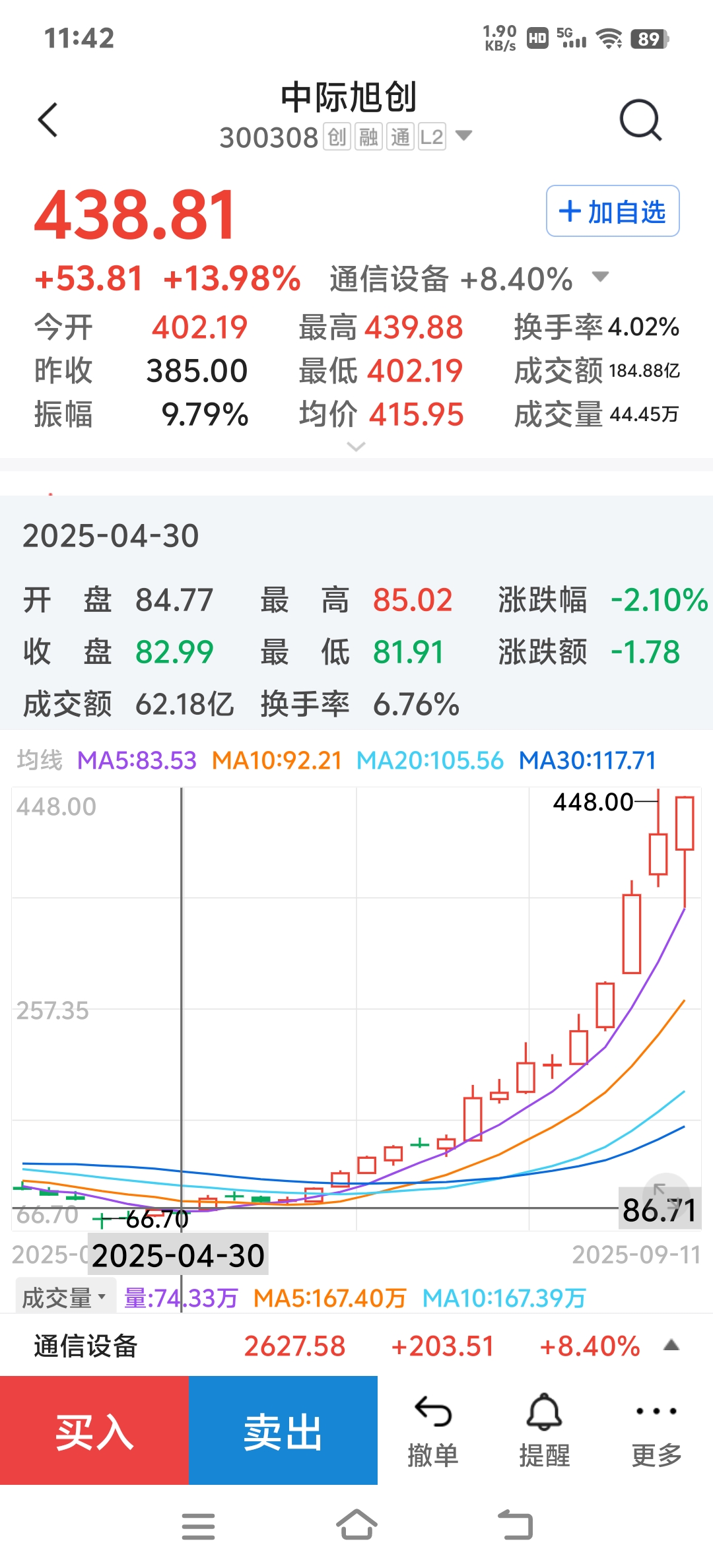713x1568 pixels.
Task: Tap the 量:74.33万 volume label
Action: (x=181, y=1298)
